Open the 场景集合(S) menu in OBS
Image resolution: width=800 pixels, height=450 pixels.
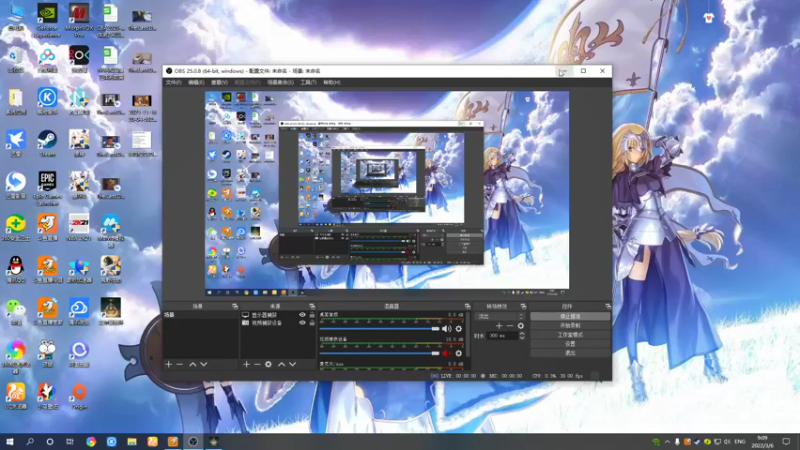point(281,82)
